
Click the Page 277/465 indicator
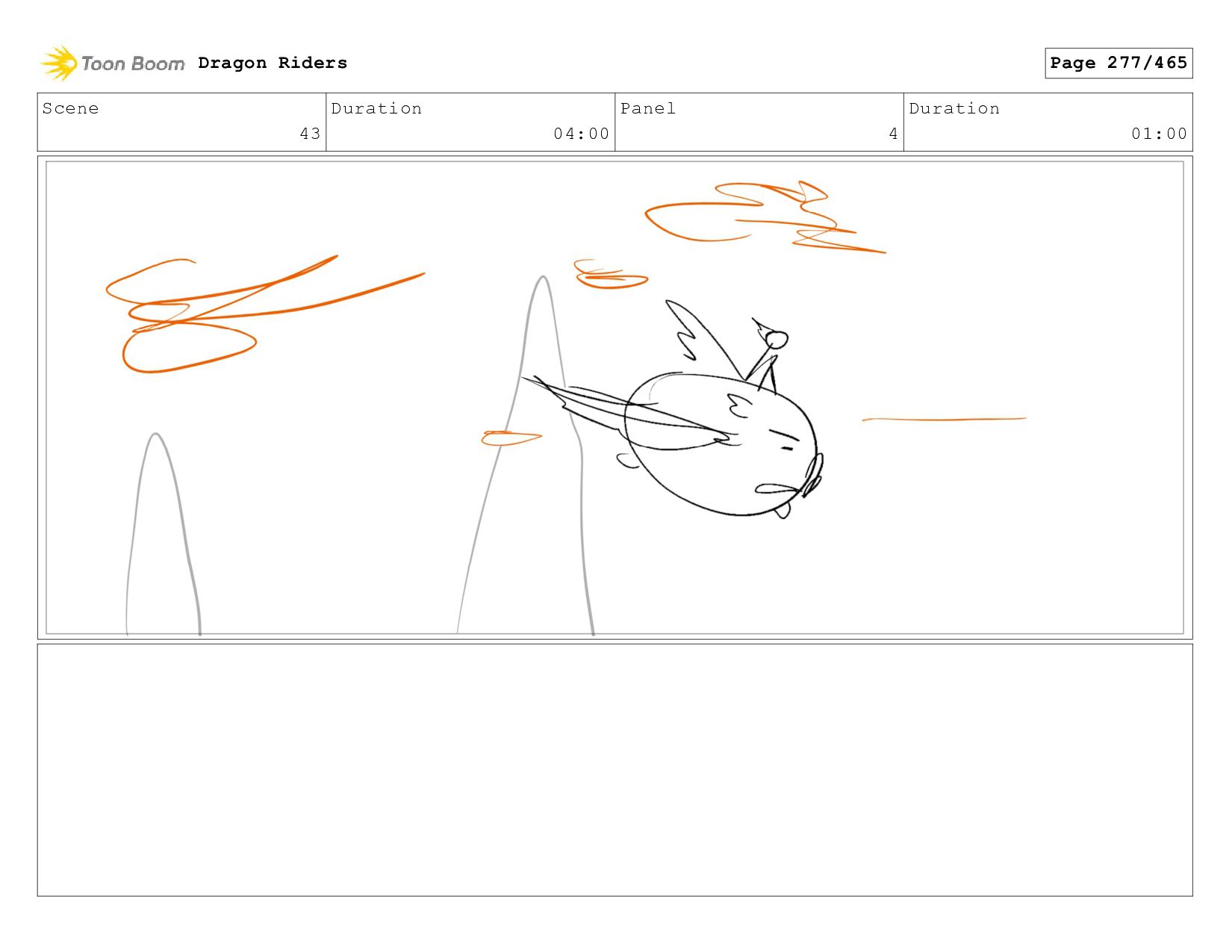pyautogui.click(x=1119, y=63)
